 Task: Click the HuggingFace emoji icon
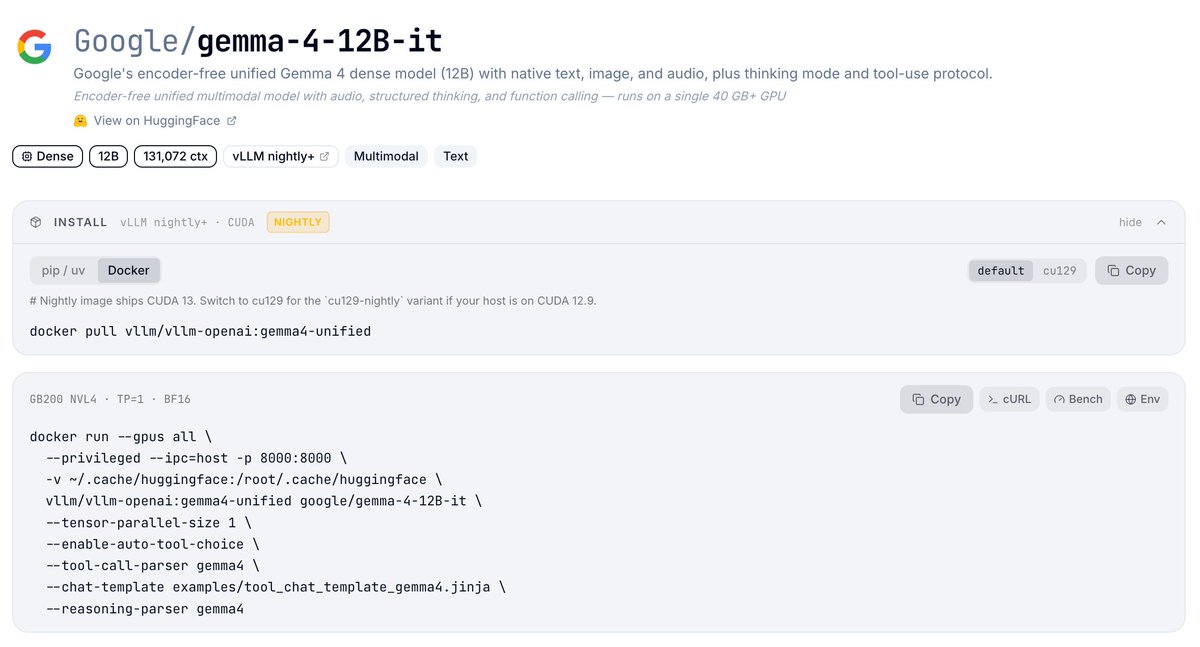(x=81, y=121)
